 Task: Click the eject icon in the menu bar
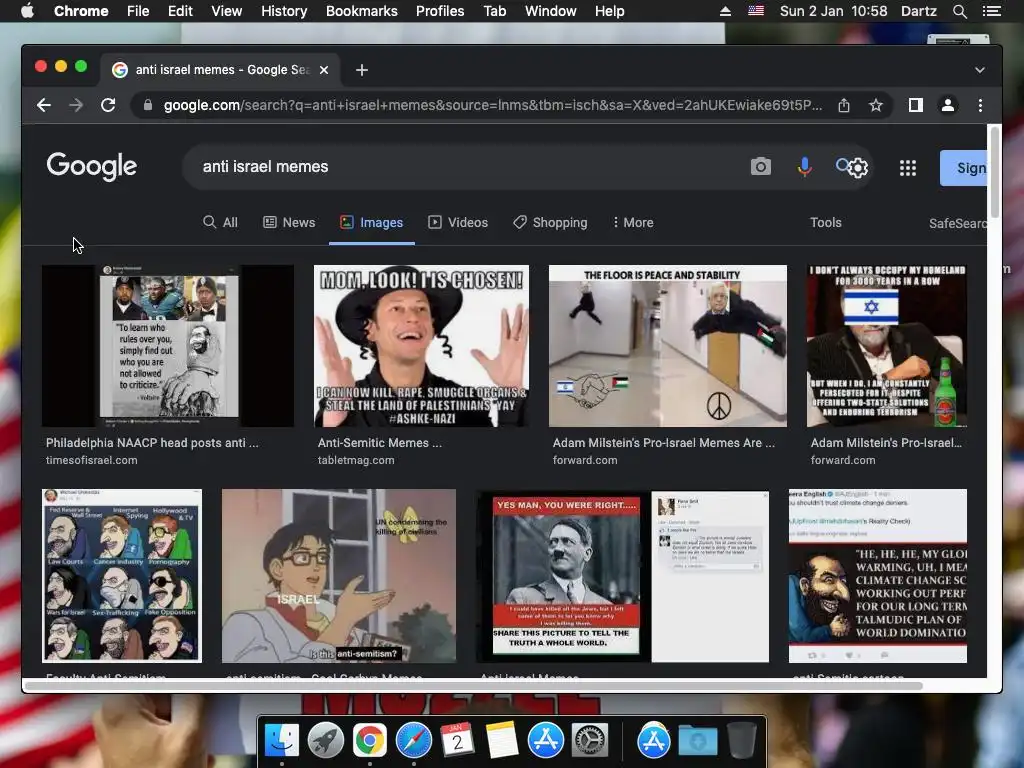click(x=726, y=11)
